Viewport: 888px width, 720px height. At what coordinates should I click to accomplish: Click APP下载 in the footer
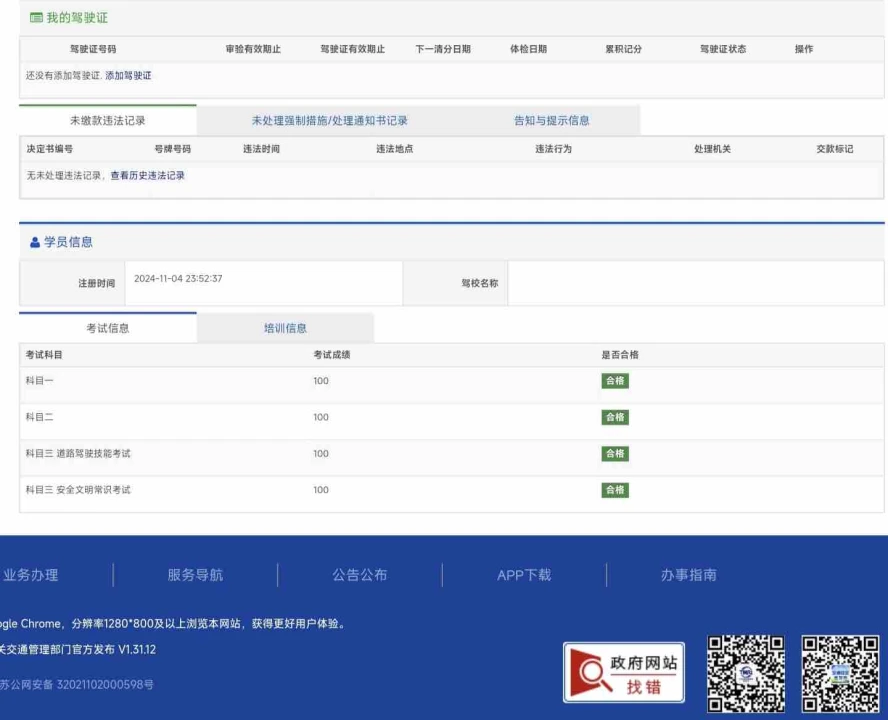point(524,575)
